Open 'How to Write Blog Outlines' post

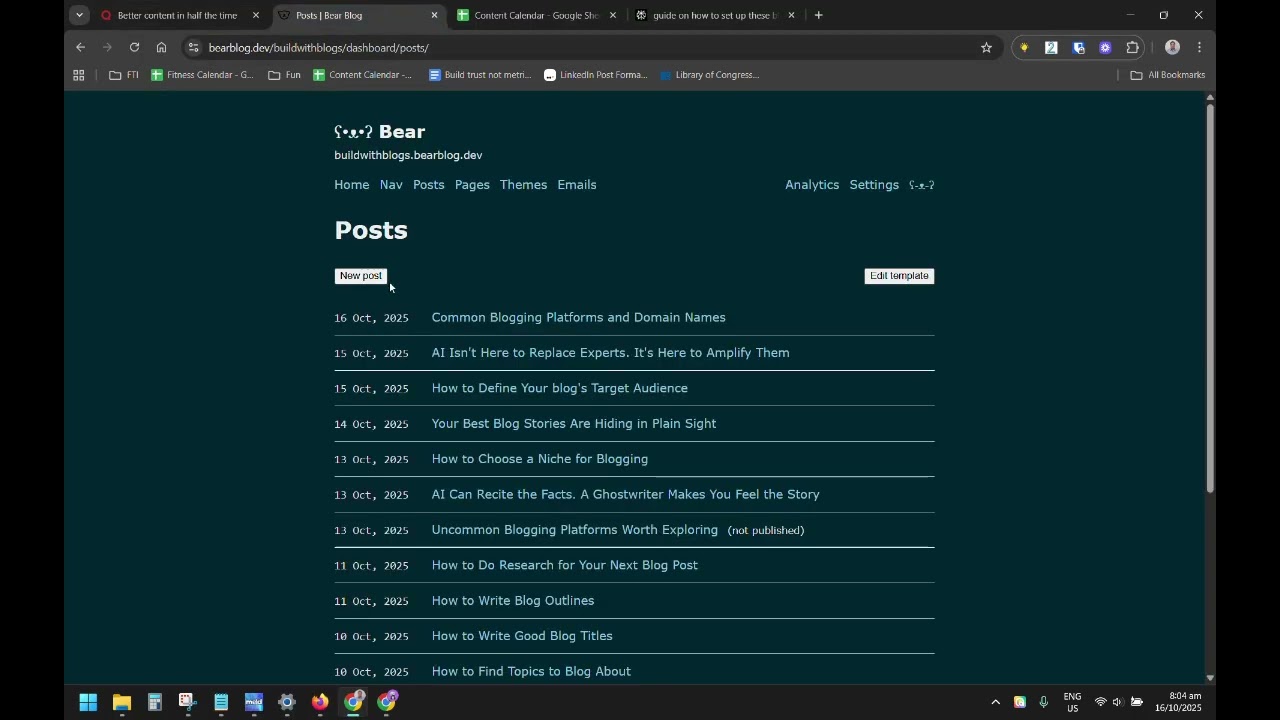click(513, 601)
